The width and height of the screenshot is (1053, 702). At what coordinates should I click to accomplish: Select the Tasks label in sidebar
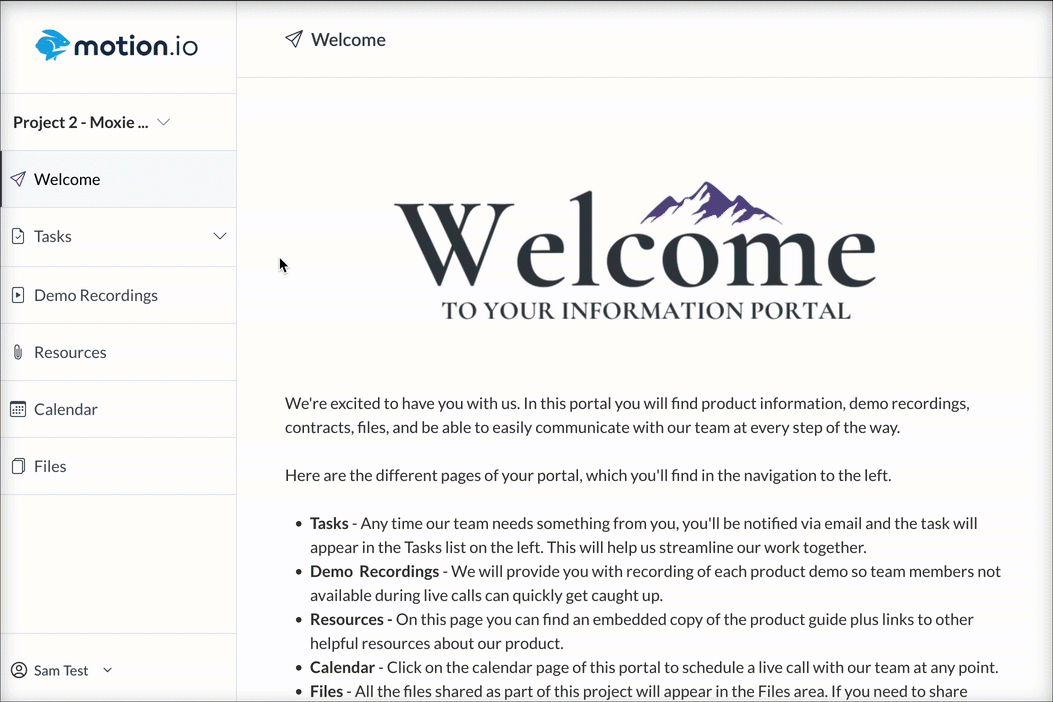53,237
